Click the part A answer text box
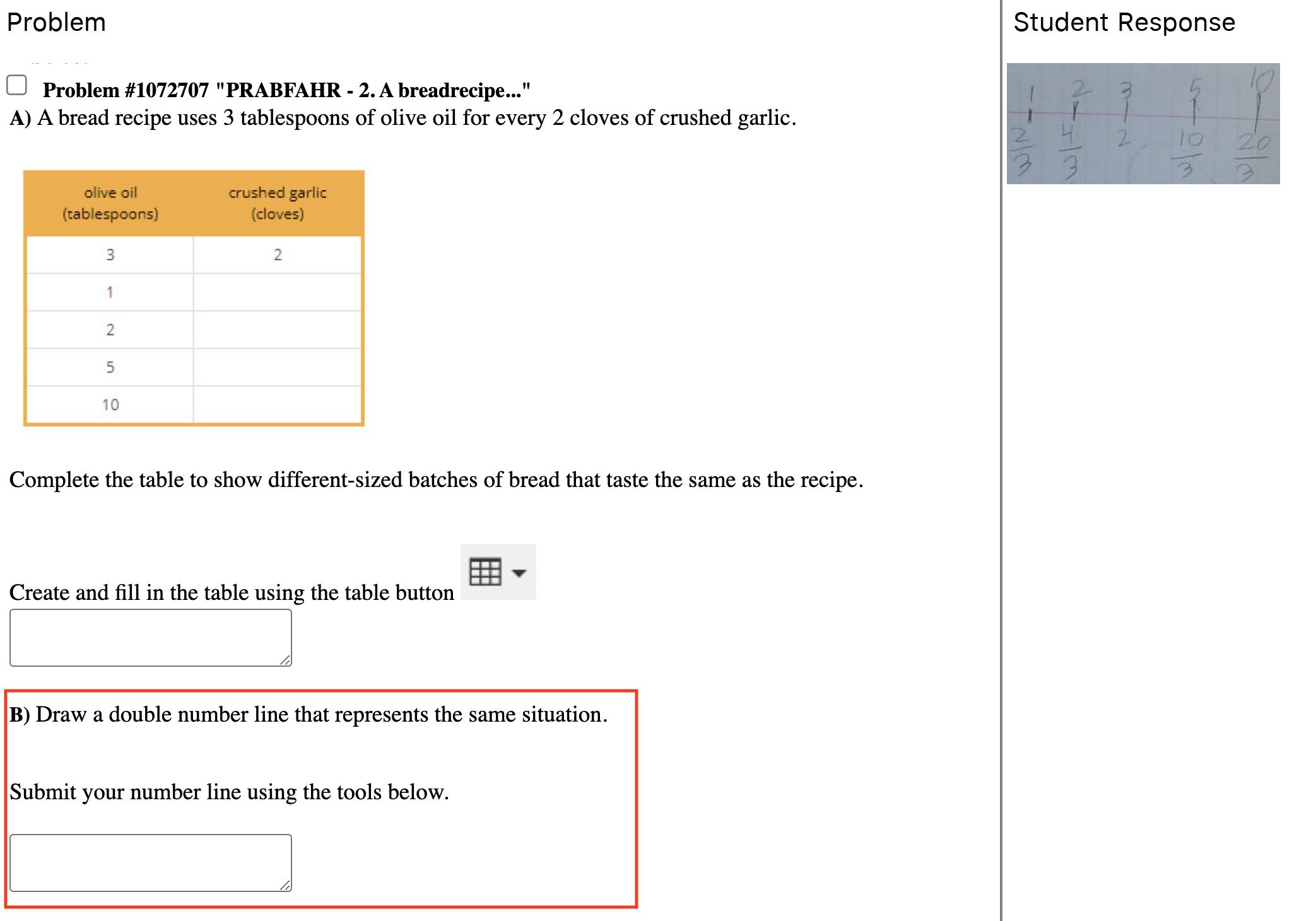 pos(150,637)
